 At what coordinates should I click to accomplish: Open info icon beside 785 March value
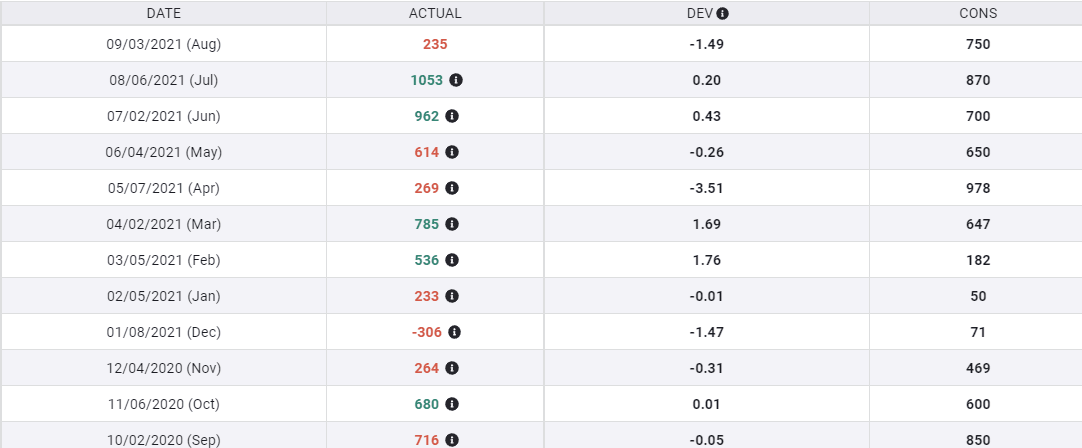452,224
